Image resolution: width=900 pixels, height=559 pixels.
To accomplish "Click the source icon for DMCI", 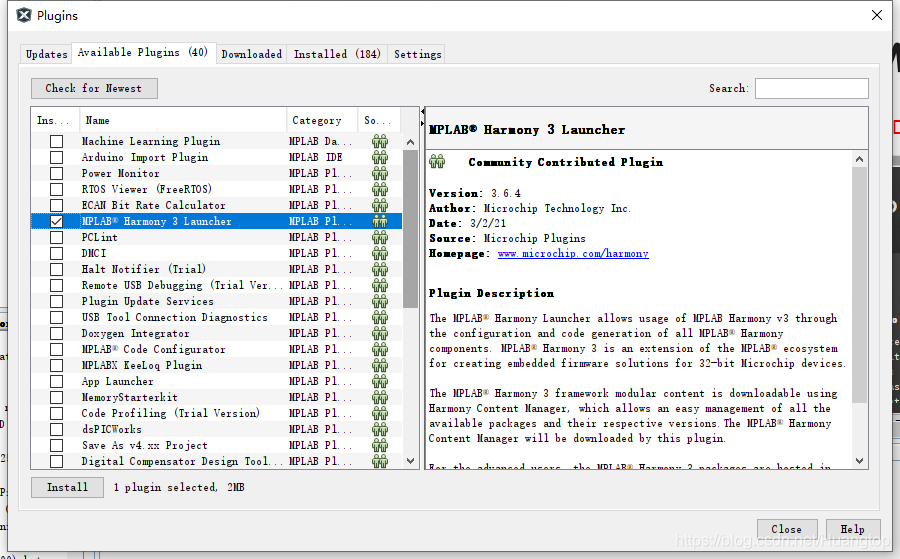I will coord(379,254).
